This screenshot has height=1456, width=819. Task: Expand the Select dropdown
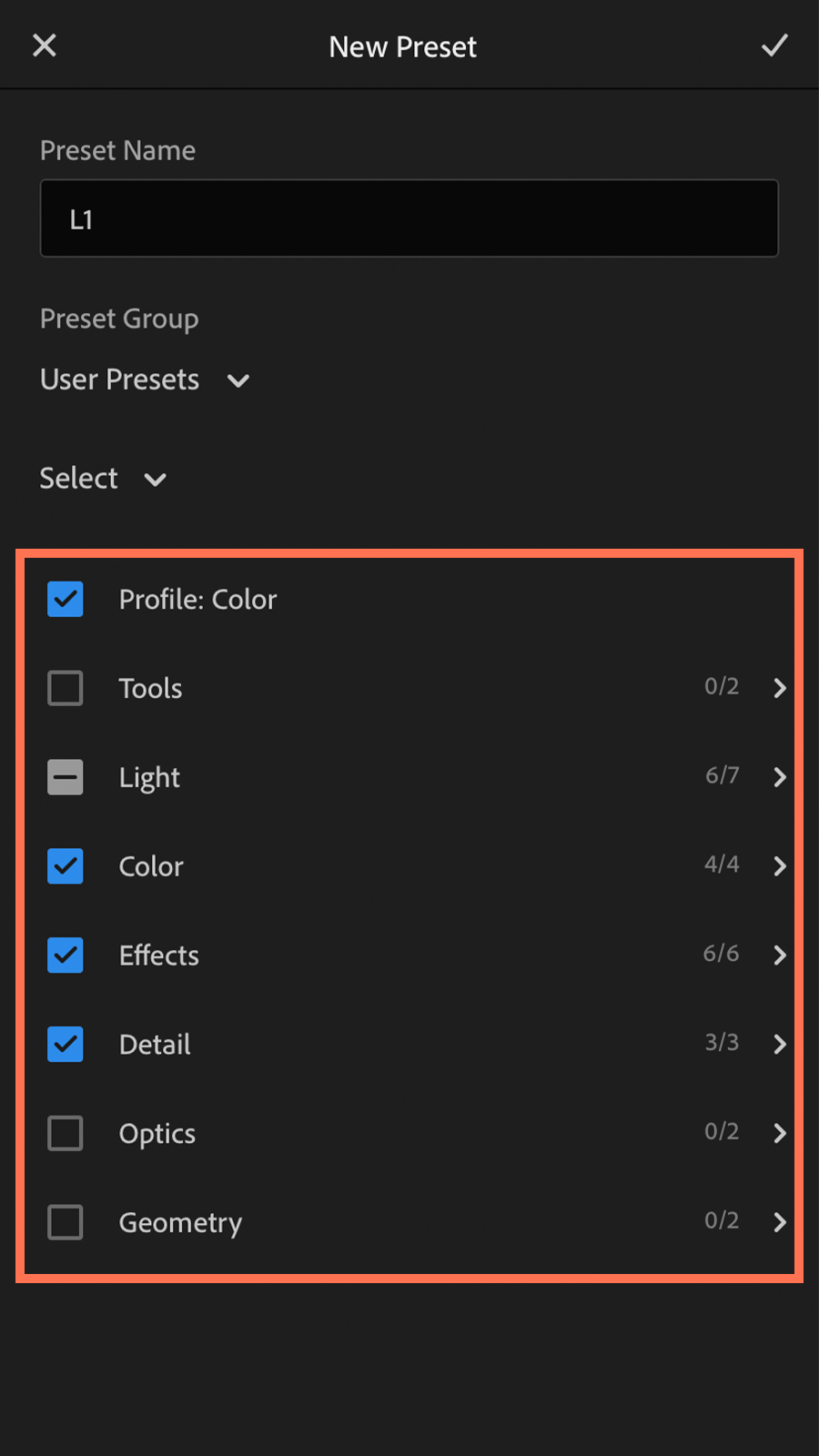click(x=103, y=479)
